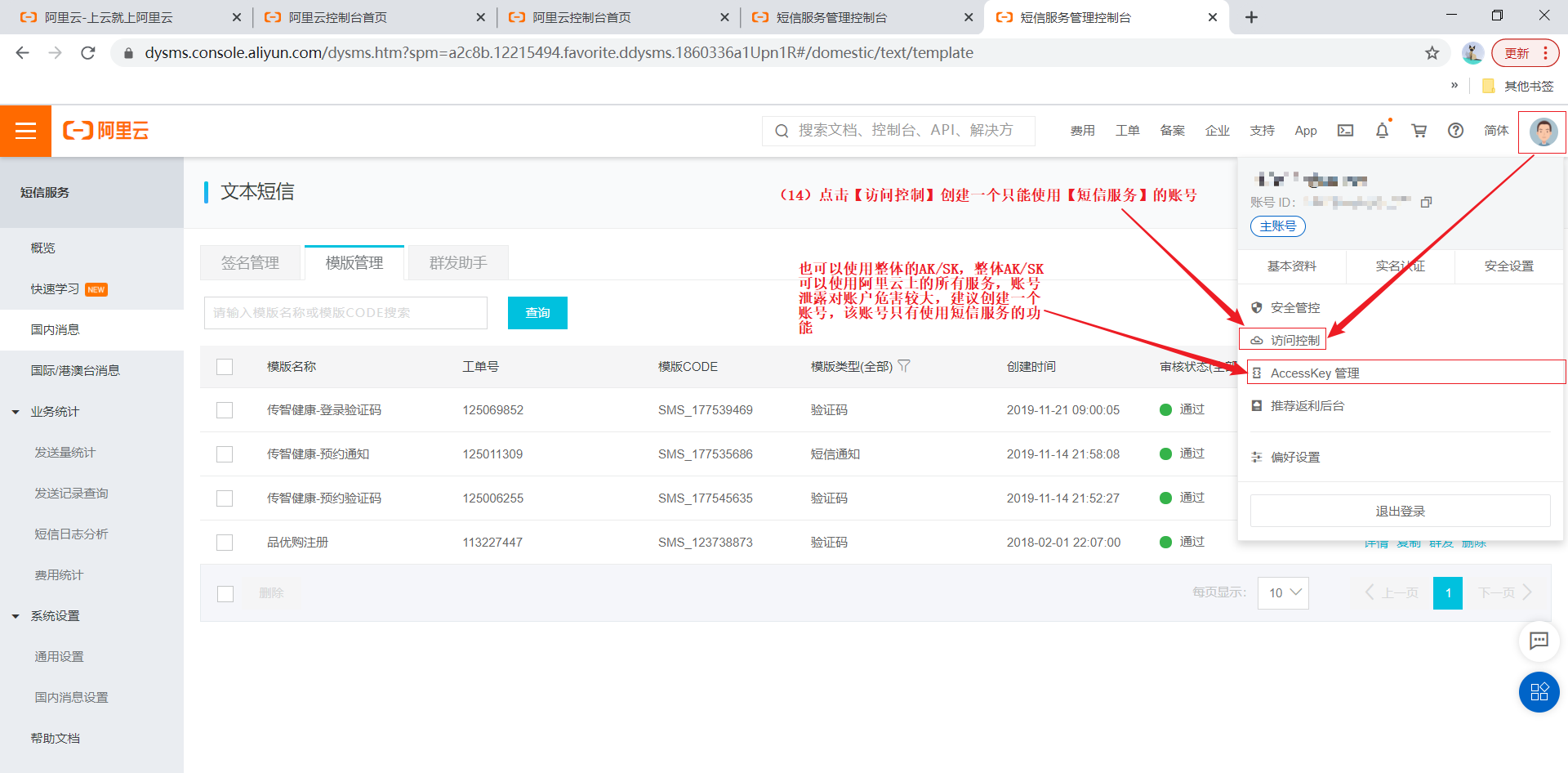Open the blue apps grid floating button
This screenshot has width=1568, height=773.
tap(1539, 692)
